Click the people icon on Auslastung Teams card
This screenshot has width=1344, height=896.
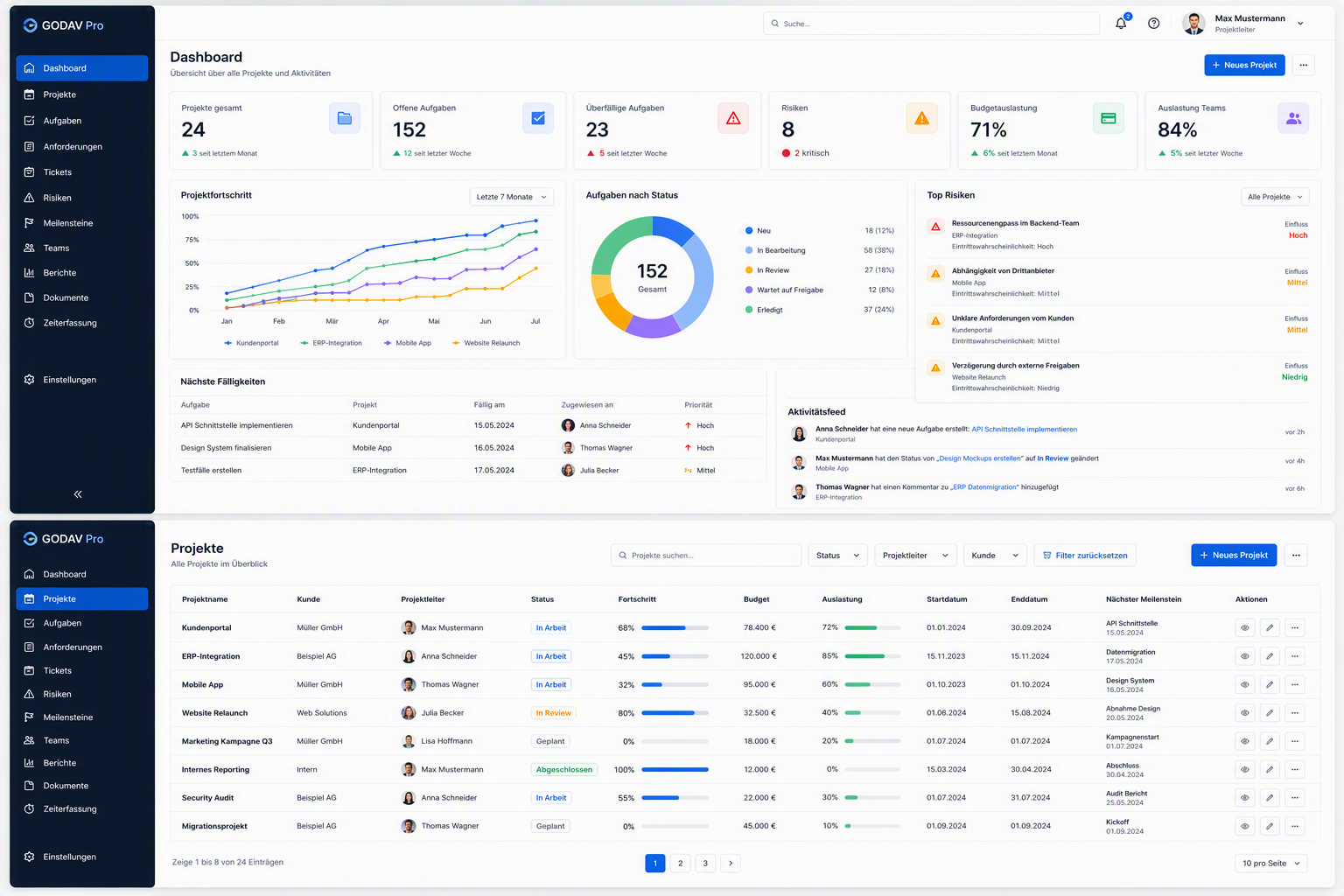pos(1293,118)
